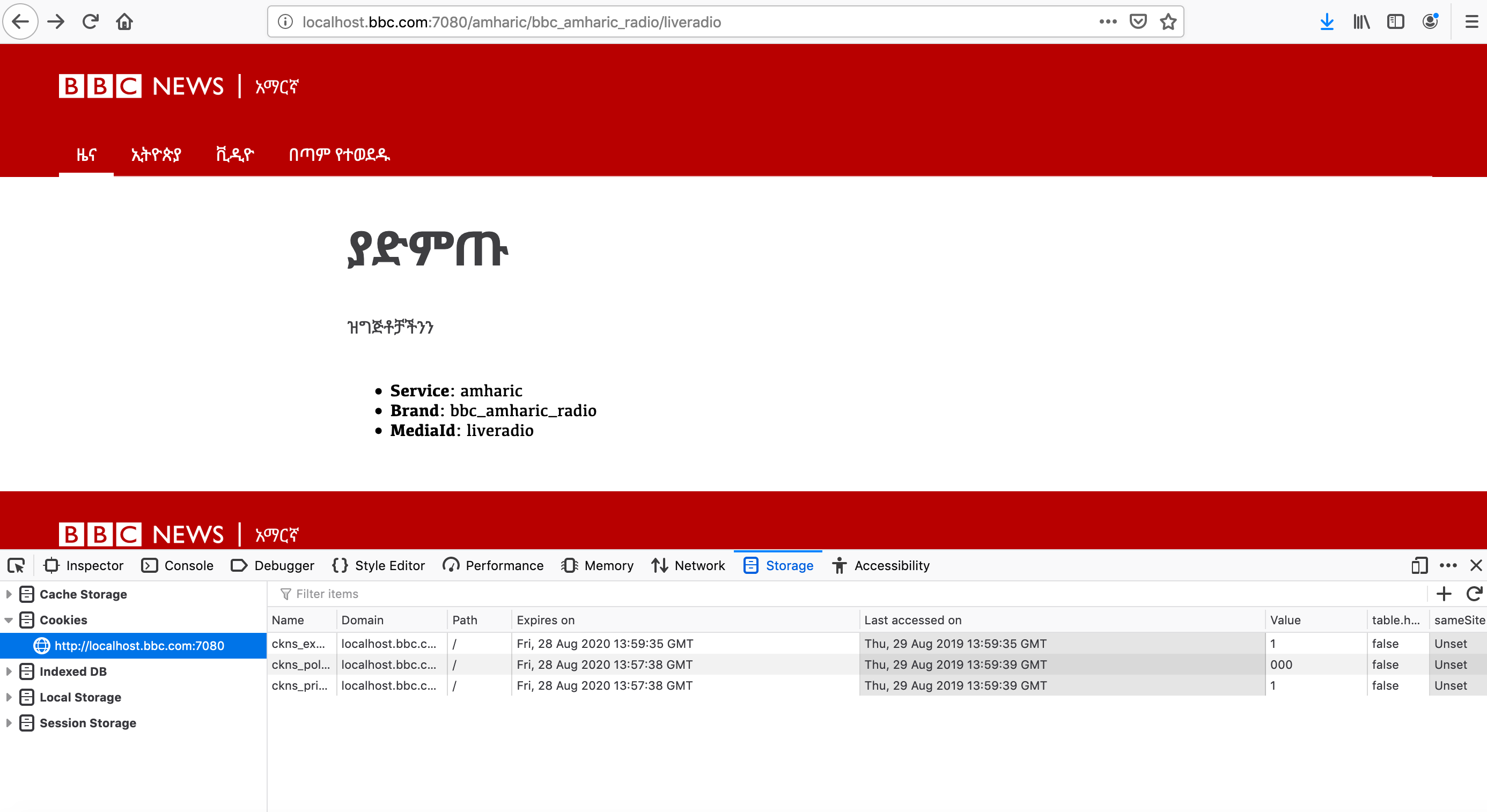1487x812 pixels.
Task: Bookmark the page with the star button
Action: pos(1168,21)
